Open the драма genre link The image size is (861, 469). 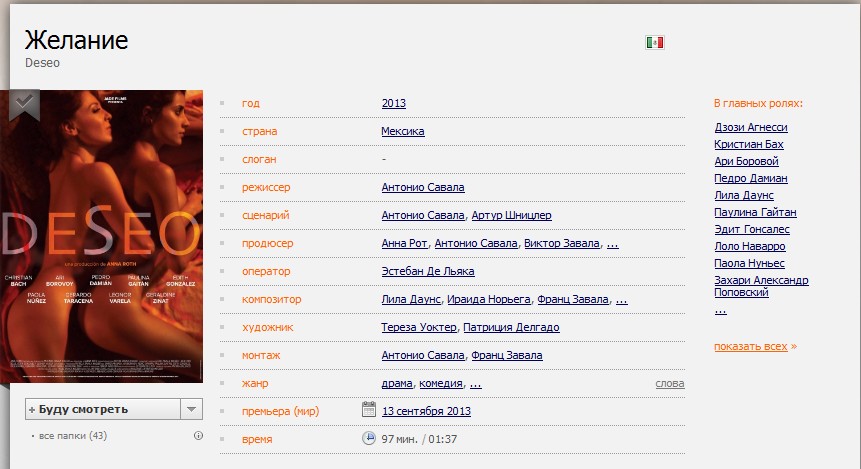click(397, 383)
